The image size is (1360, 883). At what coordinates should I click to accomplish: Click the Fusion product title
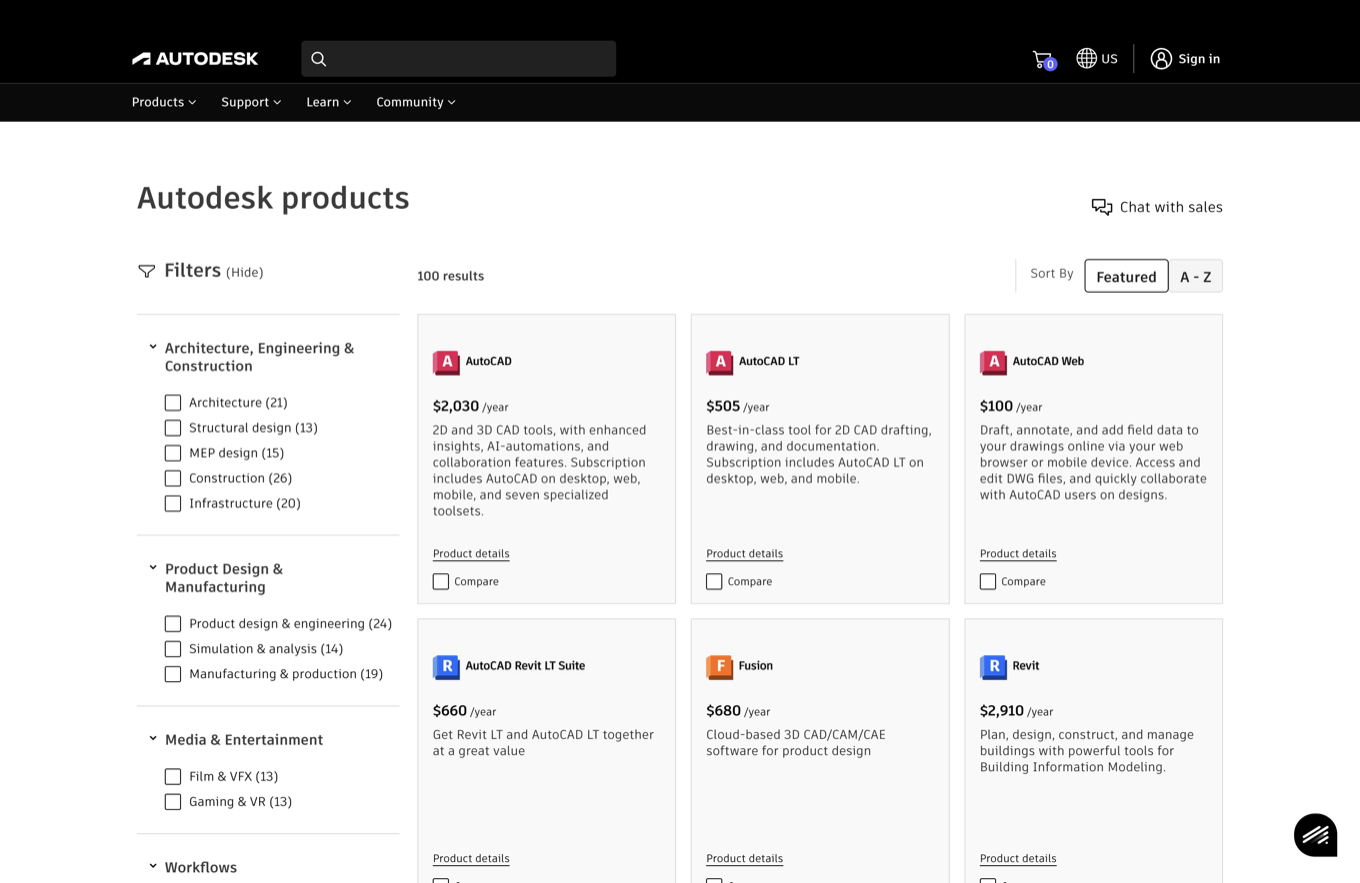(755, 666)
